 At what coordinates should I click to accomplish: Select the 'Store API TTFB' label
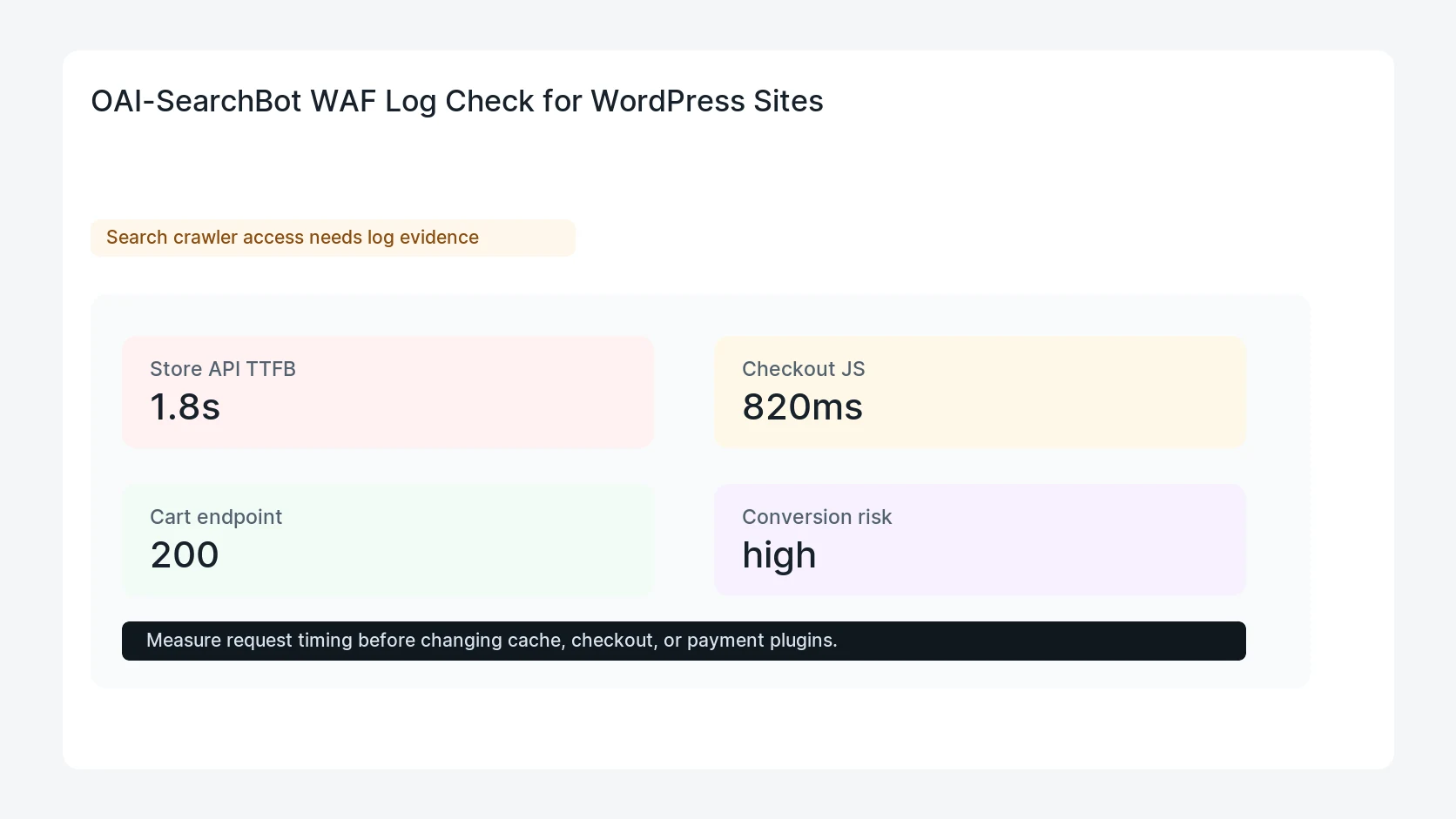coord(223,369)
